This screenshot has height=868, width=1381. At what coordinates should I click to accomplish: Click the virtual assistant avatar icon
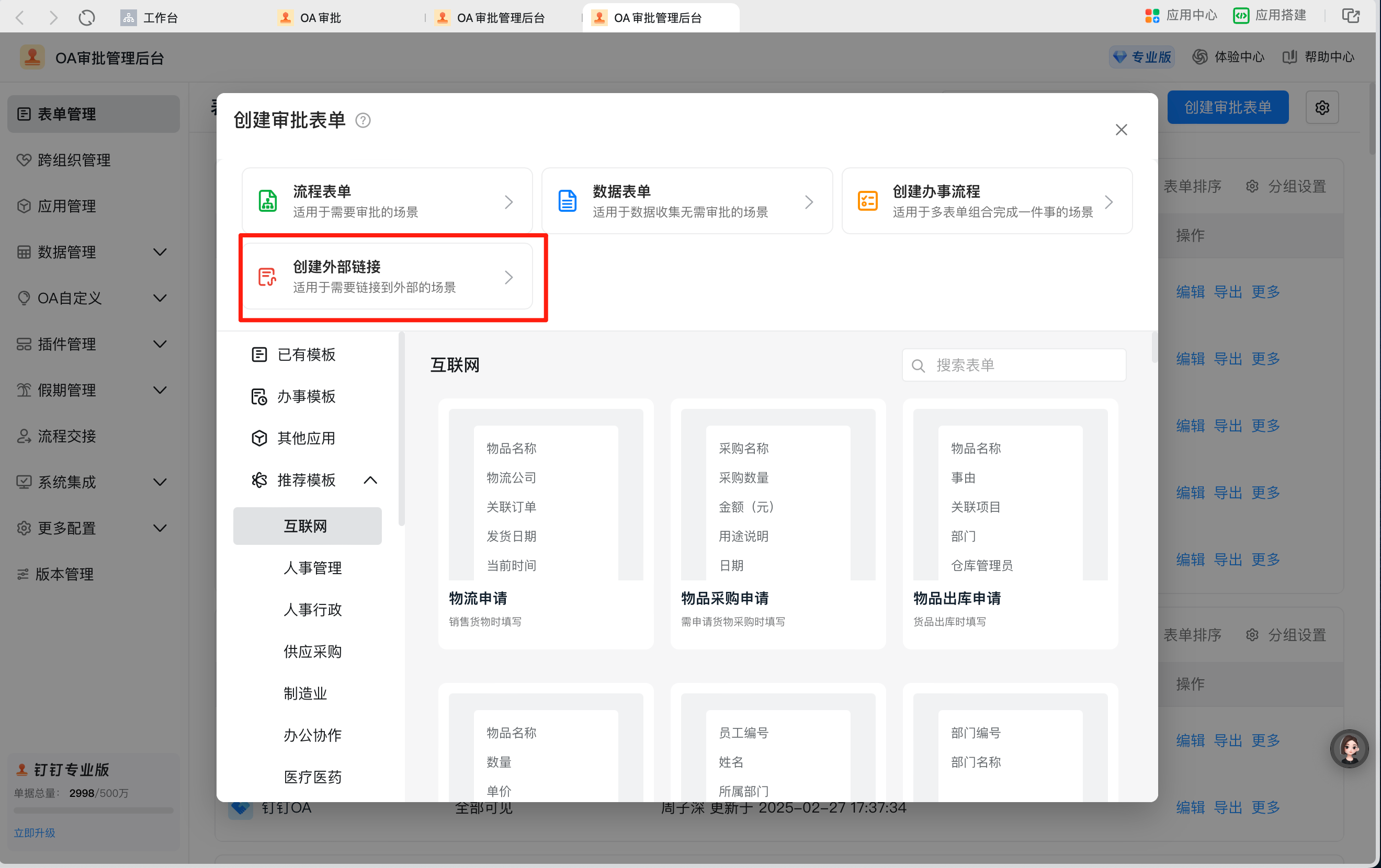(1349, 748)
